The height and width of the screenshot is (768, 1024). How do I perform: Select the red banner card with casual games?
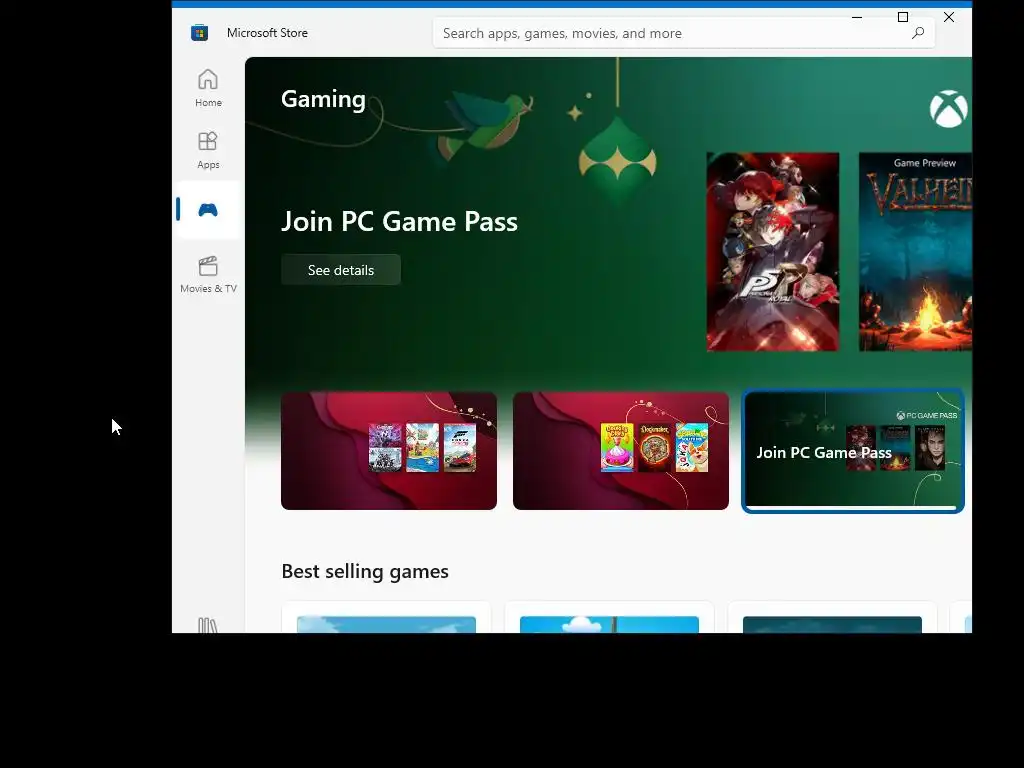621,451
